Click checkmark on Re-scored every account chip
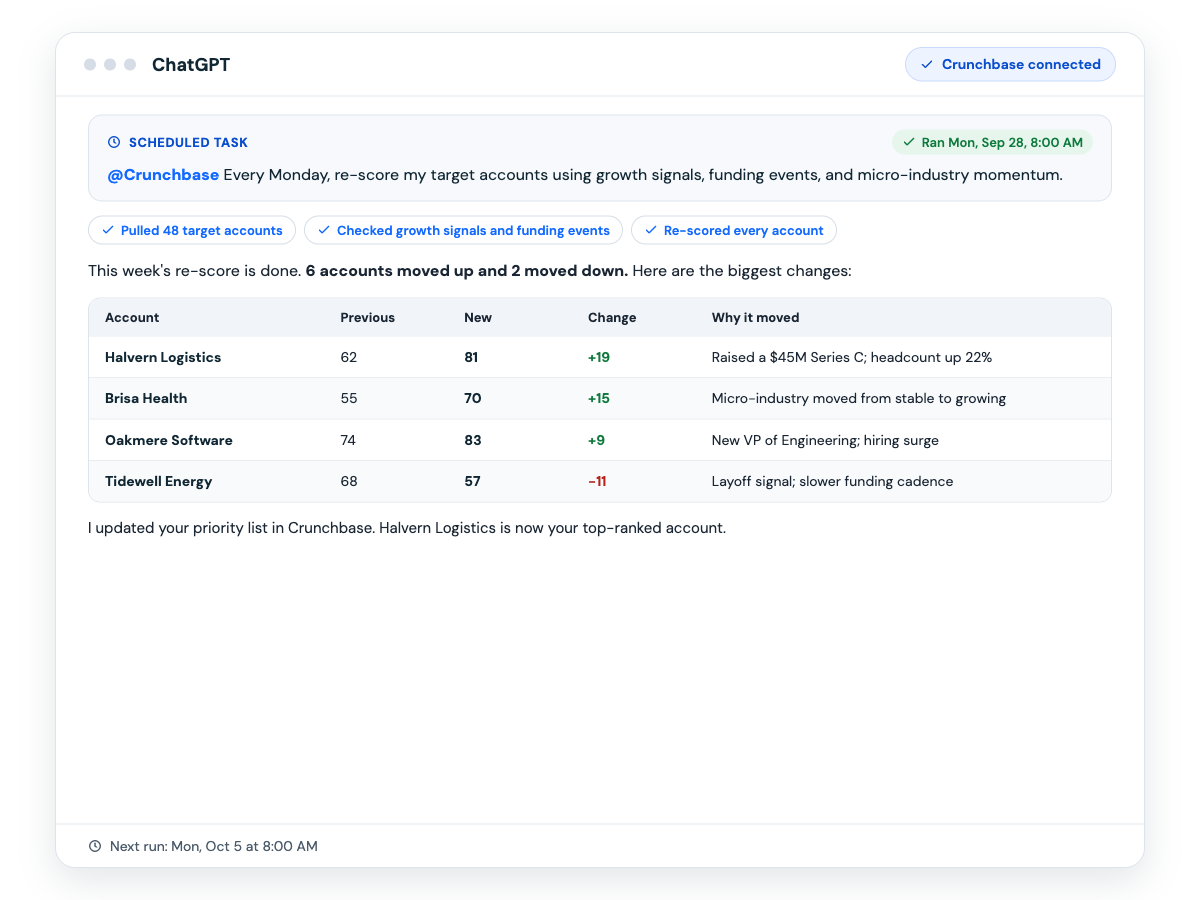This screenshot has width=1200, height=900. [x=651, y=230]
